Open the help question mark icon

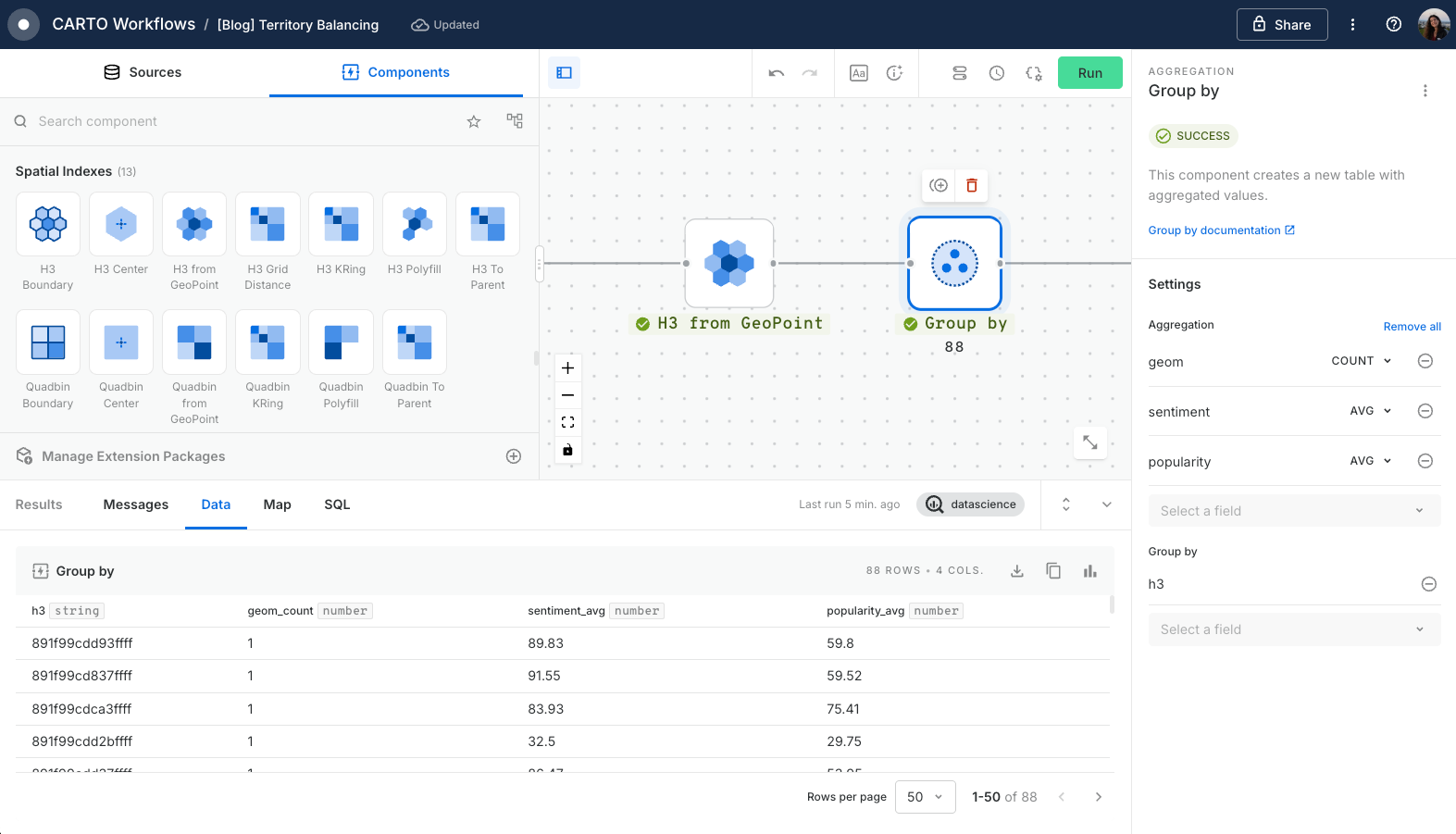[x=1393, y=25]
